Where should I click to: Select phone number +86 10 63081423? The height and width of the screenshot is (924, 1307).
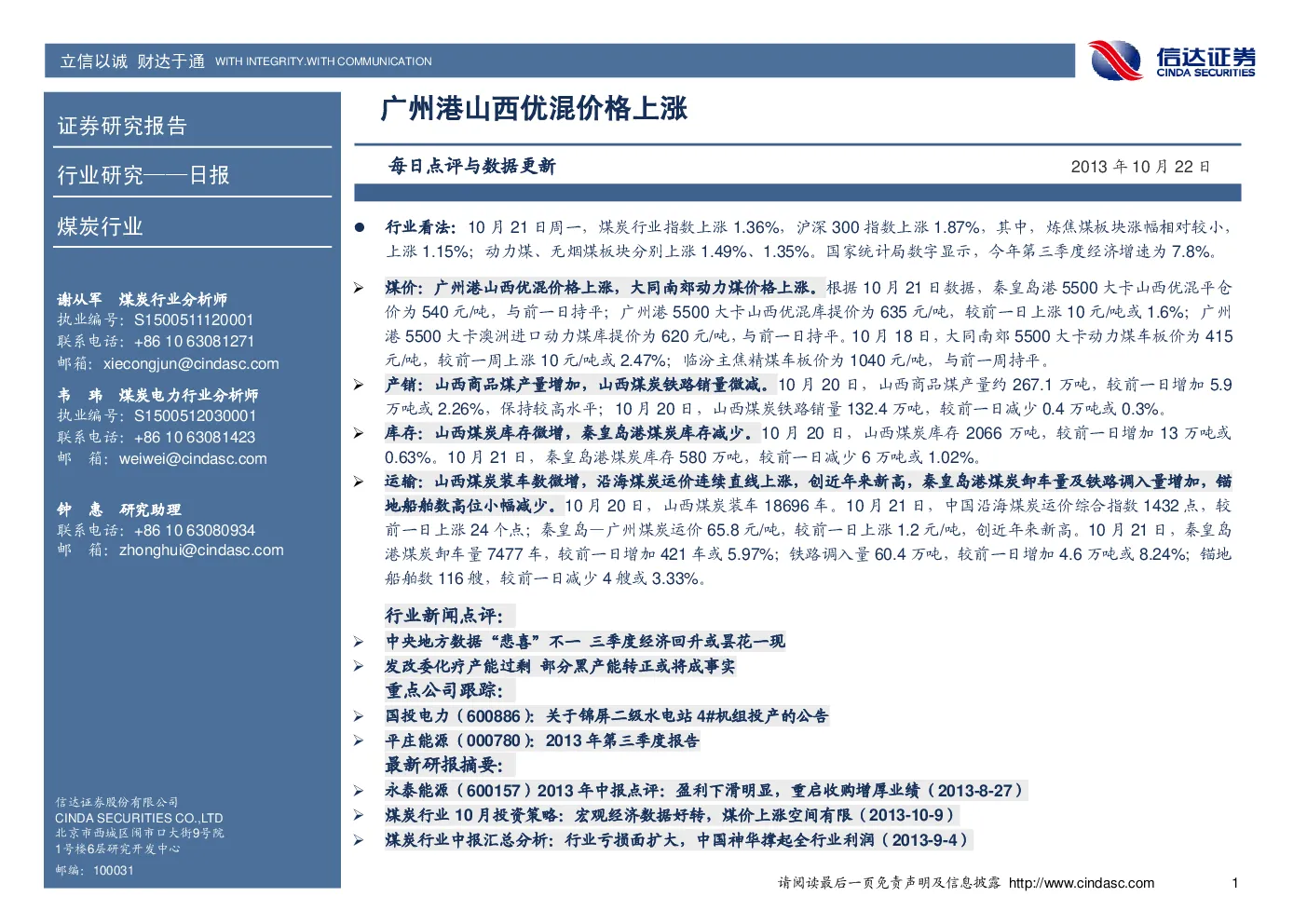[195, 437]
